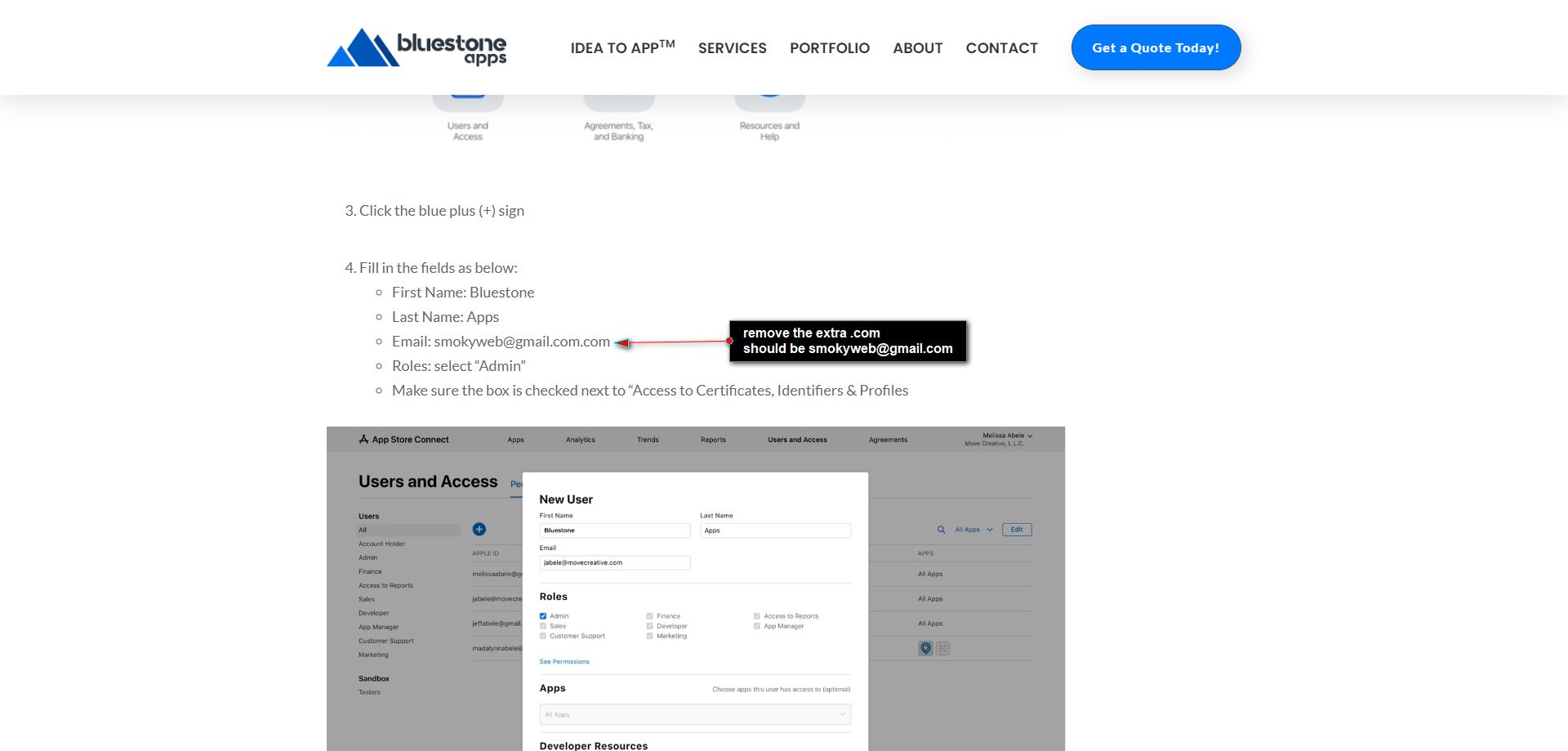
Task: Click the 'Email: smokyweb@gmail.com.com' bullet text
Action: (x=501, y=342)
